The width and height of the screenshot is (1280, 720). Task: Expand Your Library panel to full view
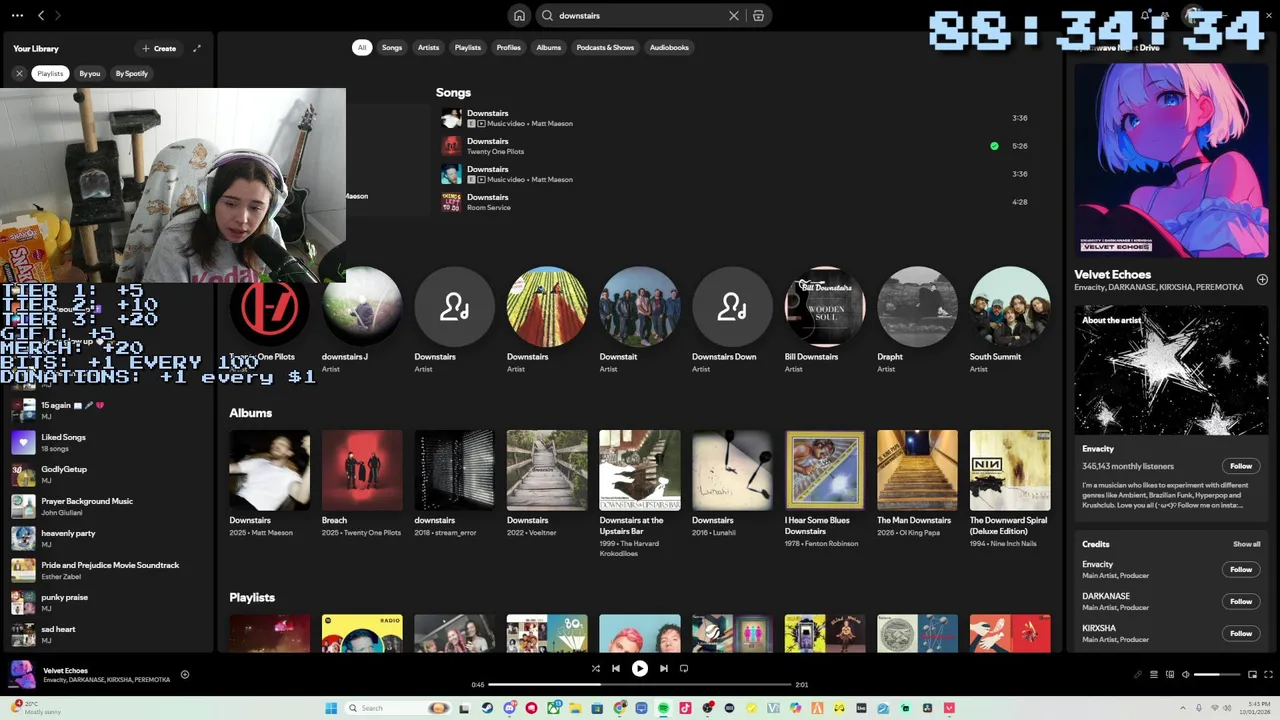tap(197, 48)
